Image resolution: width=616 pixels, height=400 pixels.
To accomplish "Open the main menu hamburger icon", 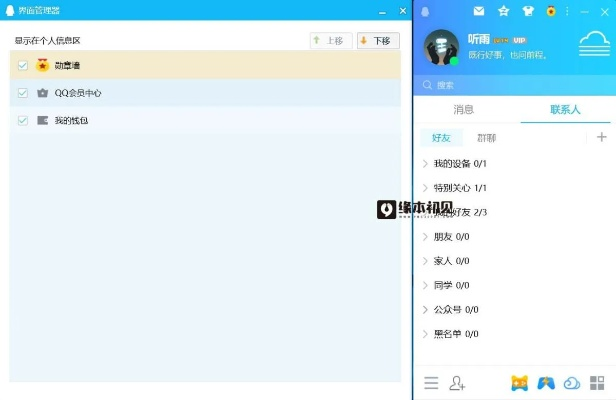I will [x=431, y=382].
